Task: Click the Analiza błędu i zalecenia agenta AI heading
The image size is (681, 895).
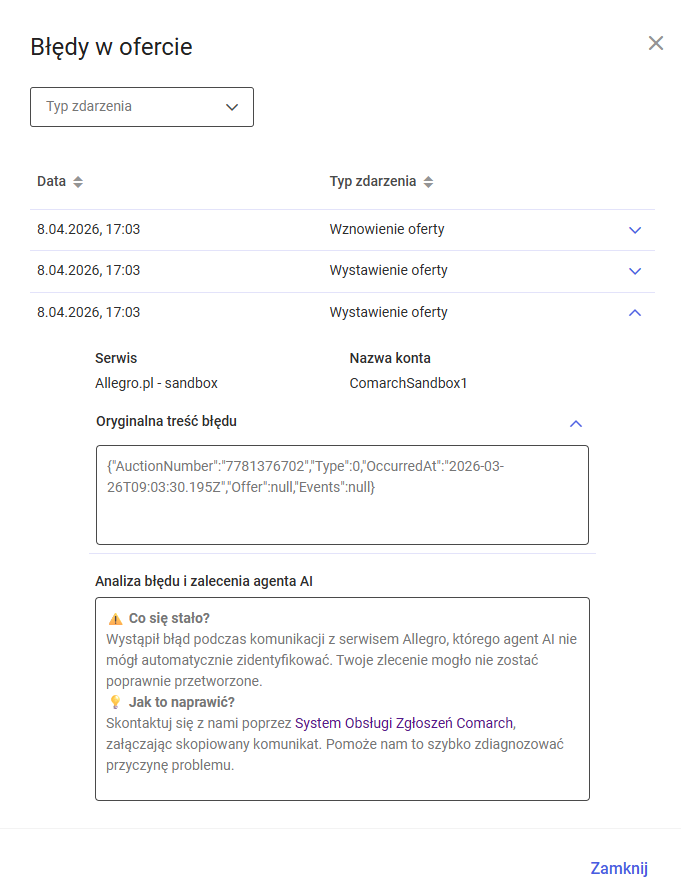Action: coord(205,581)
